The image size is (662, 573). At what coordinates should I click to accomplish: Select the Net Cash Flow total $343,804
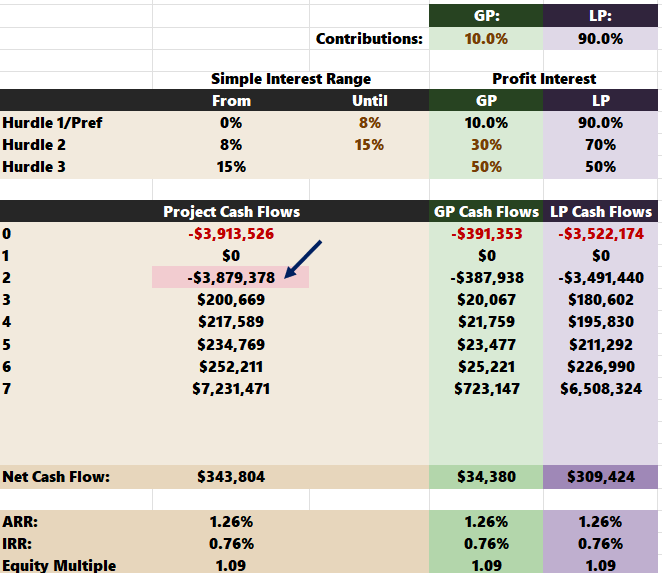[x=231, y=477]
